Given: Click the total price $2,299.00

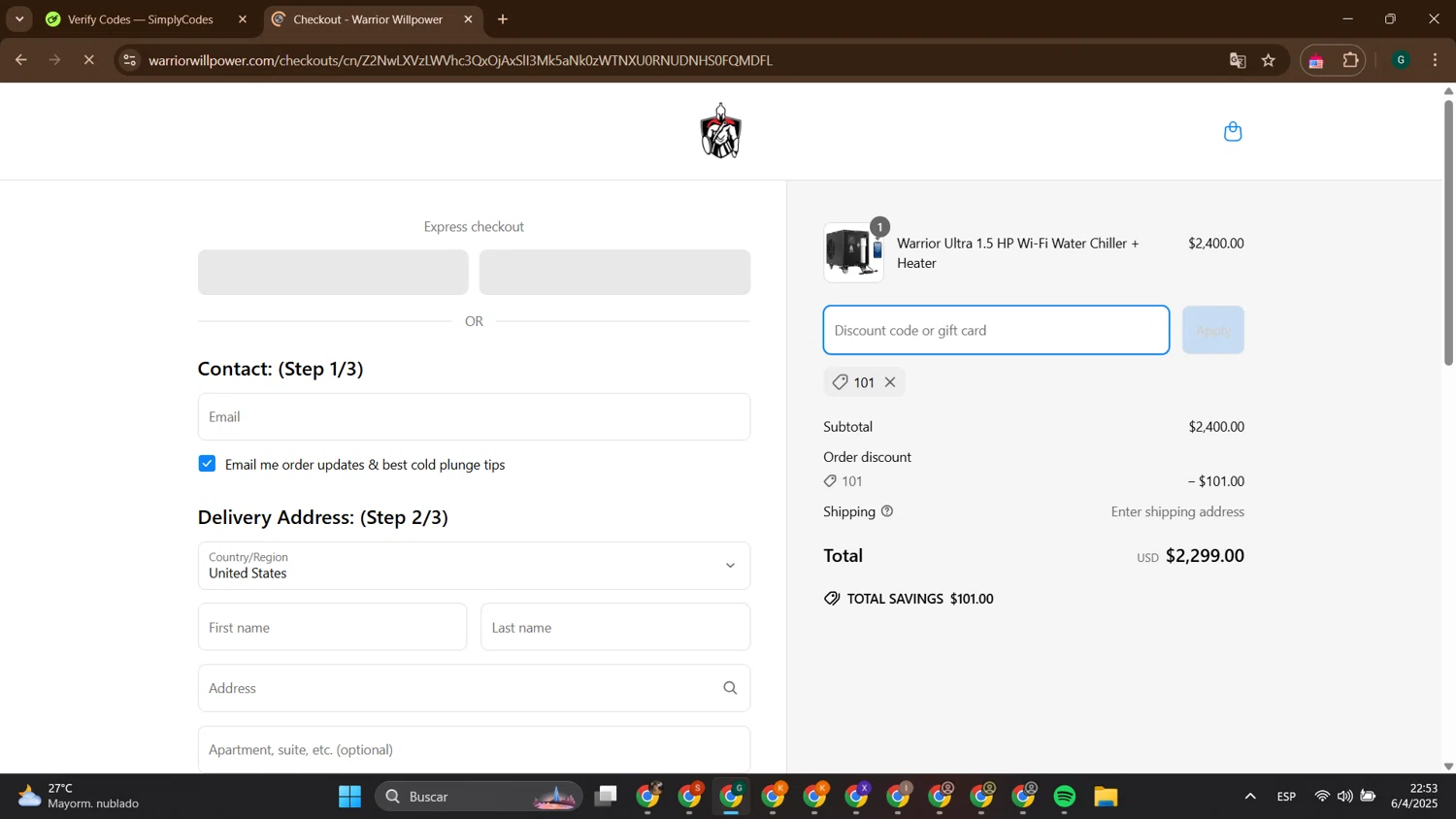Looking at the screenshot, I should [1205, 556].
